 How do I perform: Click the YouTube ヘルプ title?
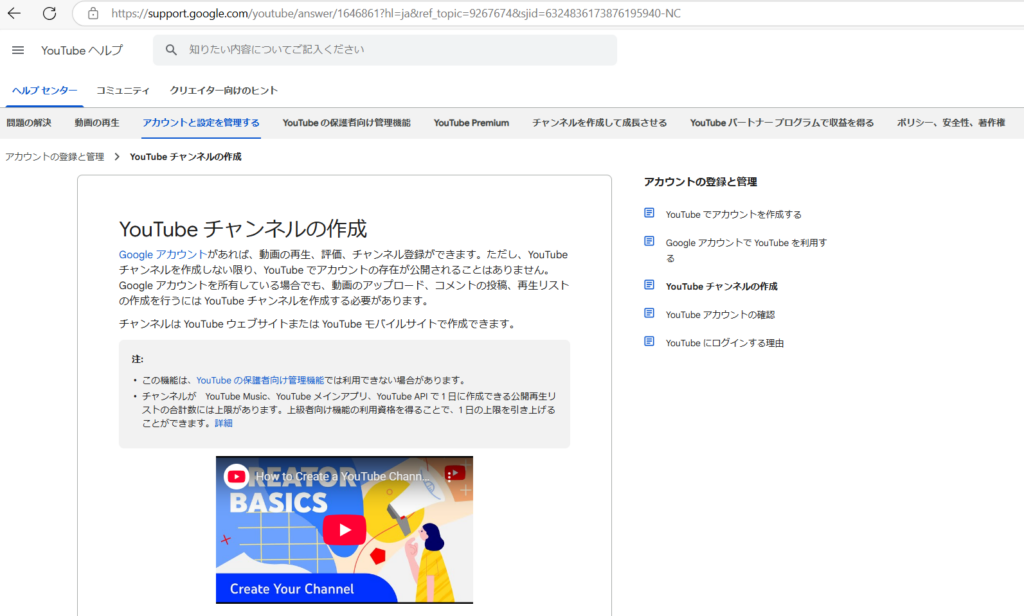pos(82,50)
